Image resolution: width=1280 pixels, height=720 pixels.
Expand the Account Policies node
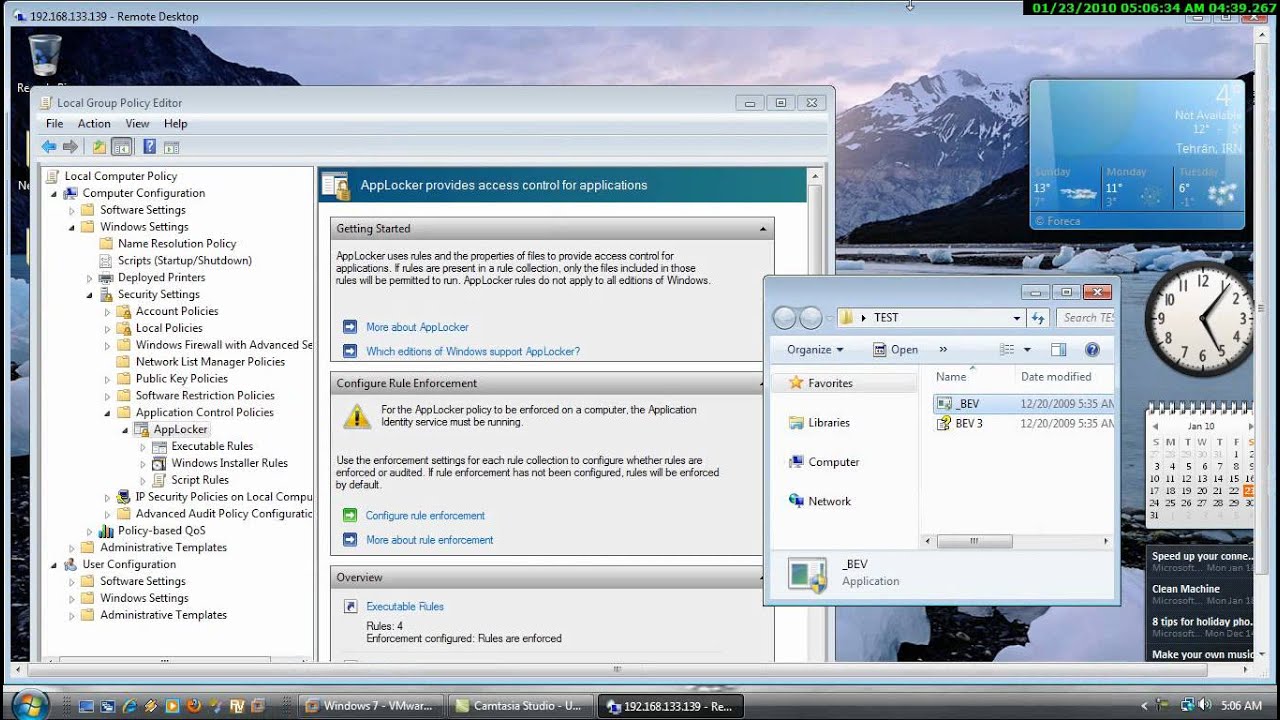pos(108,311)
